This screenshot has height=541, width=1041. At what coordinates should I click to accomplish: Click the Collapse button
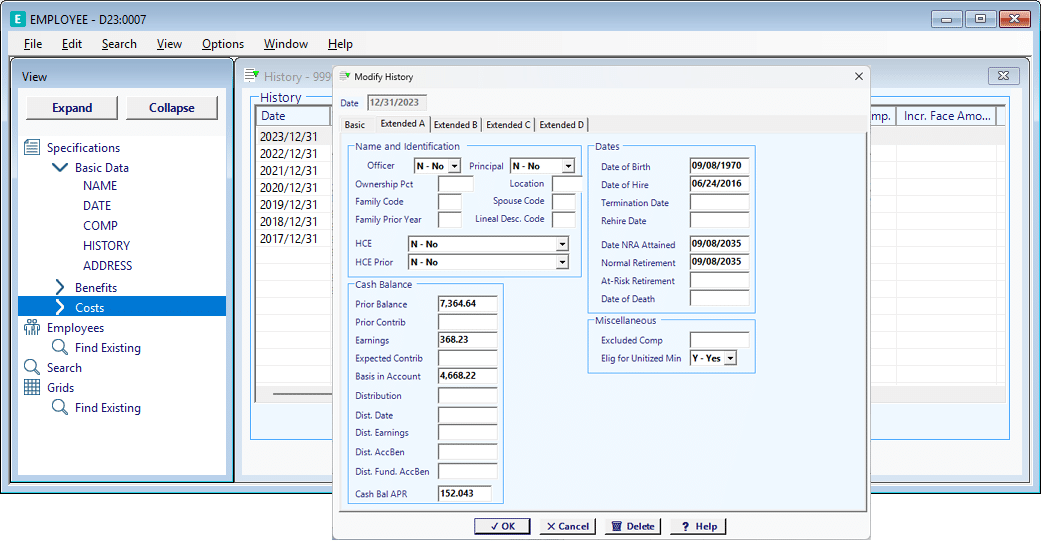pyautogui.click(x=172, y=108)
